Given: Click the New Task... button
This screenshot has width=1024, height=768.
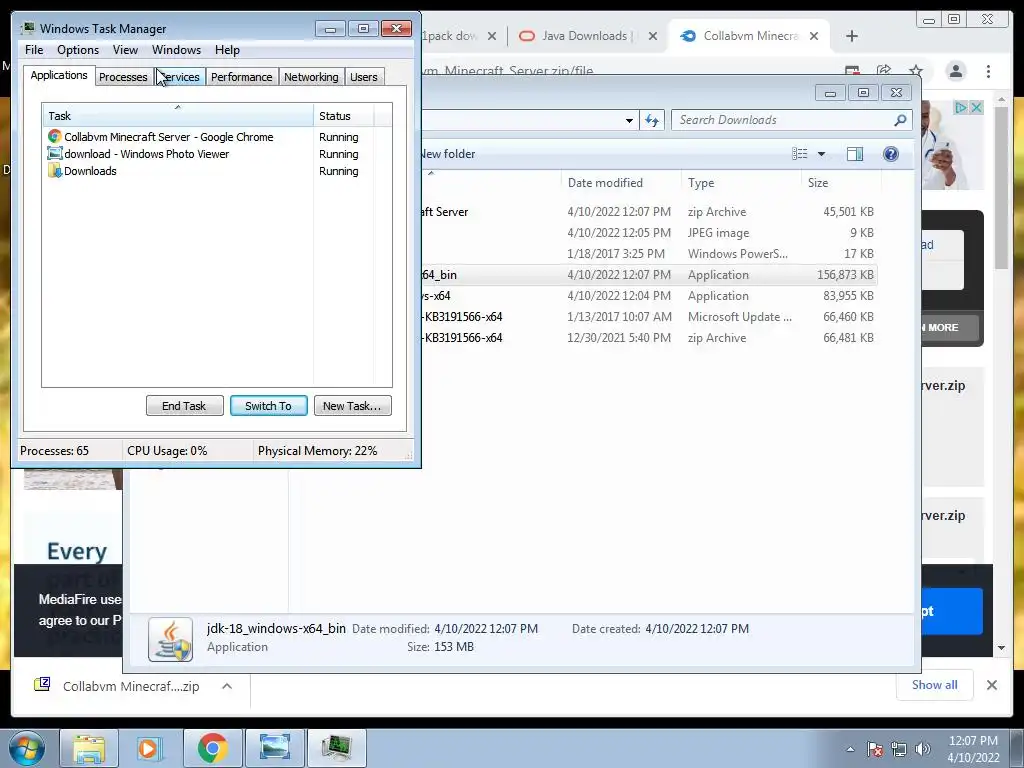Looking at the screenshot, I should click(x=352, y=406).
